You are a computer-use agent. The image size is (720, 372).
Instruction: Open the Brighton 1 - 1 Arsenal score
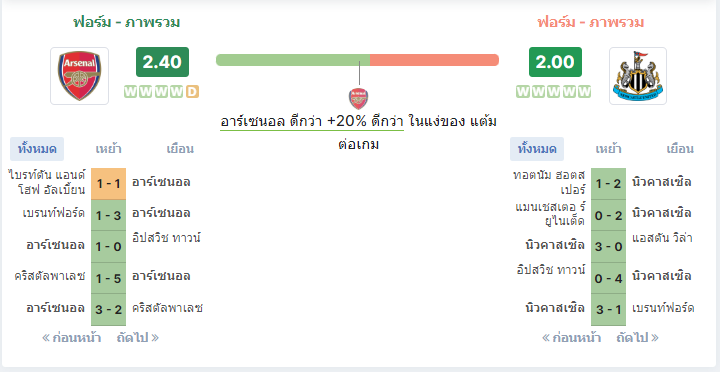coord(108,184)
